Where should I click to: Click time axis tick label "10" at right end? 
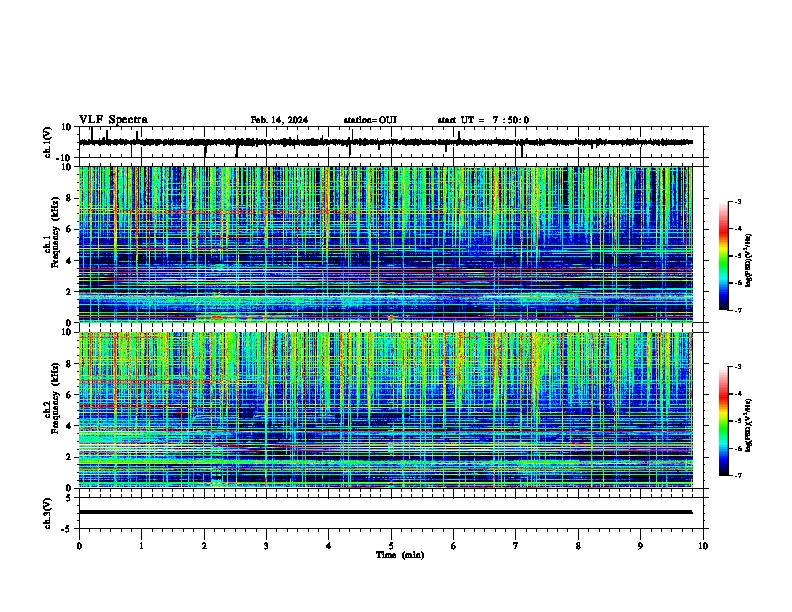tap(703, 546)
